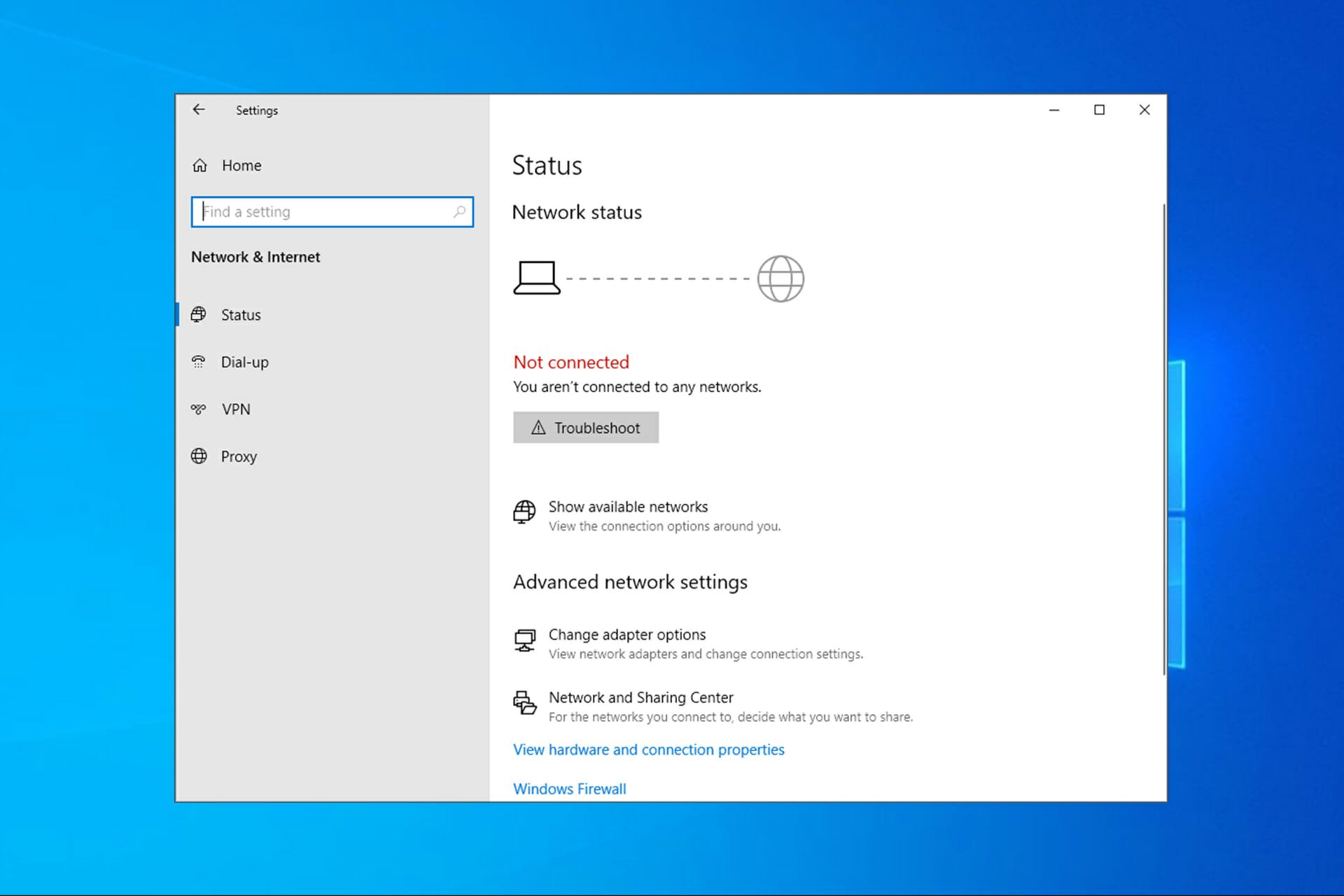Click the Show available networks icon
Viewport: 1344px width, 896px height.
525,511
